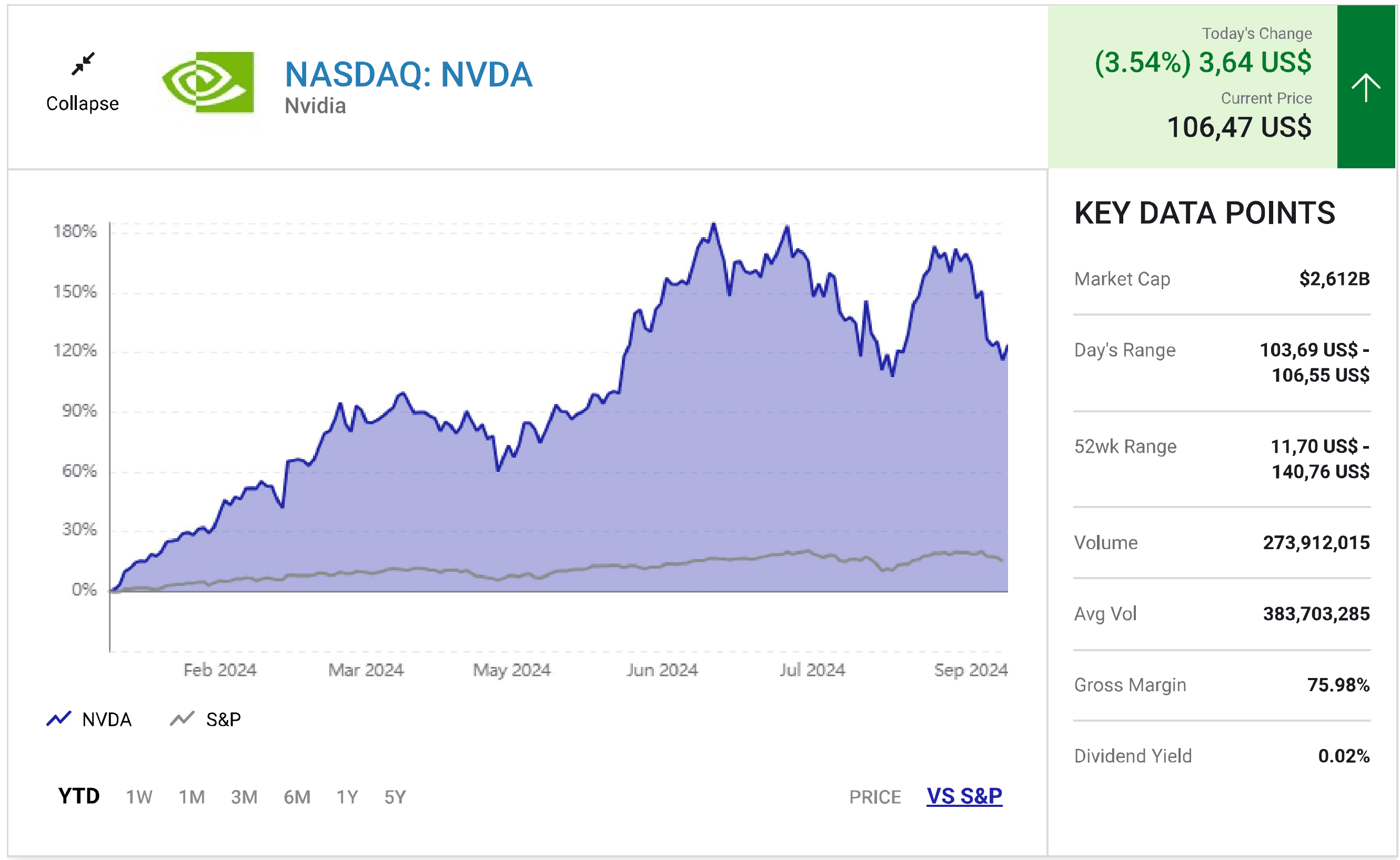1400x860 pixels.
Task: Show the PRICE chart view
Action: [x=875, y=797]
